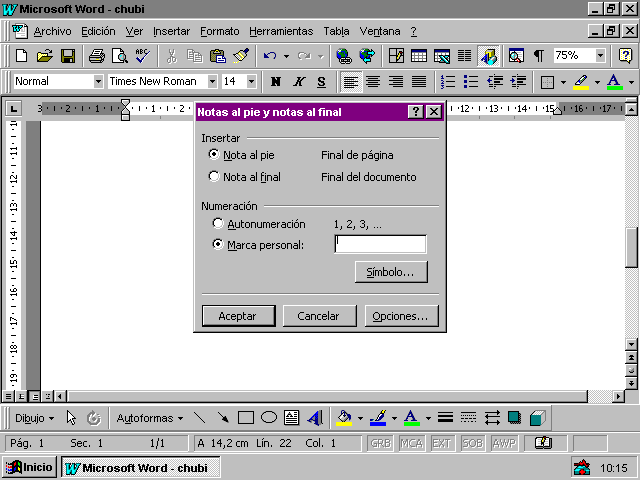Toggle the MCA status bar indicator
This screenshot has width=640, height=480.
411,443
